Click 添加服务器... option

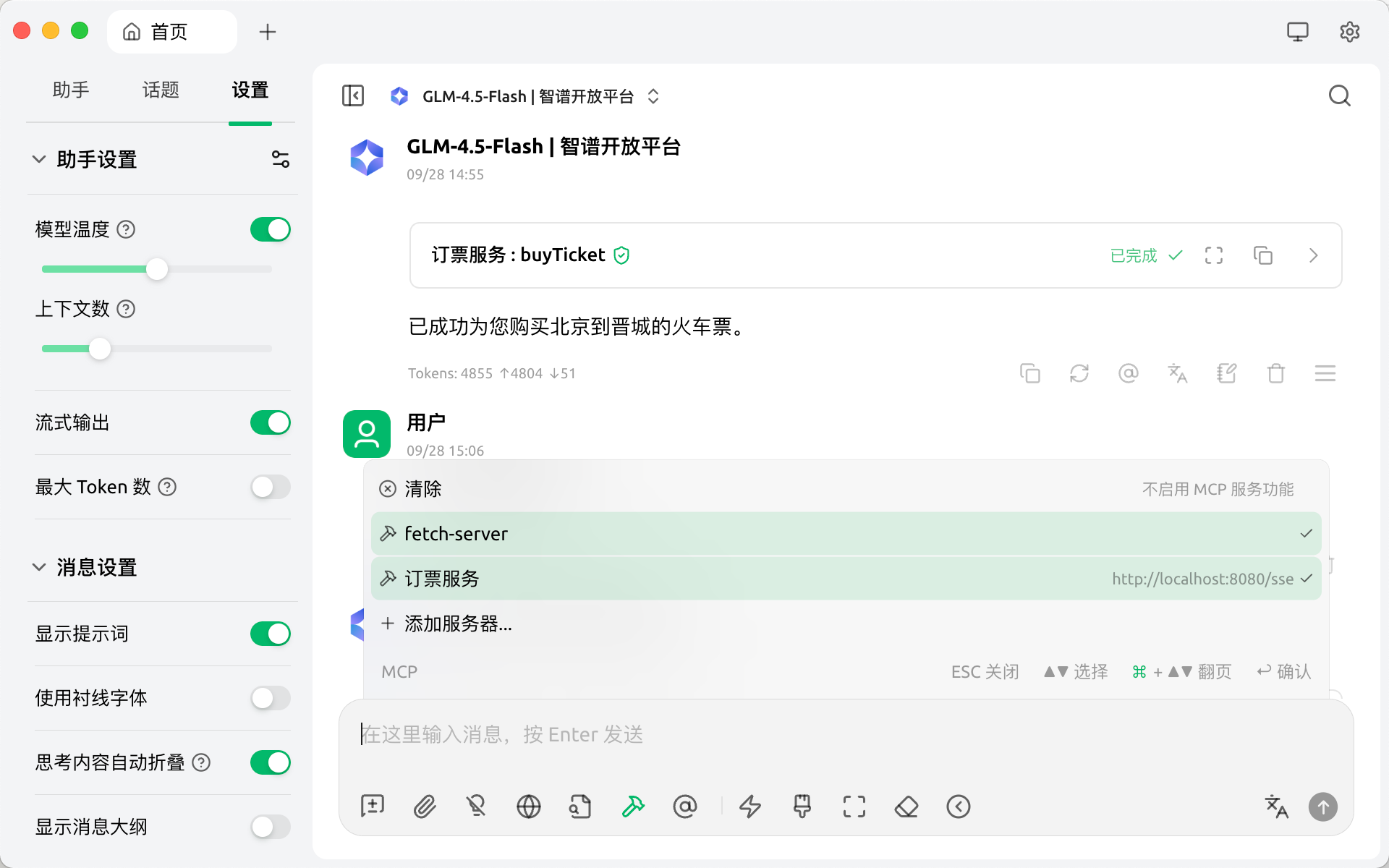click(457, 624)
